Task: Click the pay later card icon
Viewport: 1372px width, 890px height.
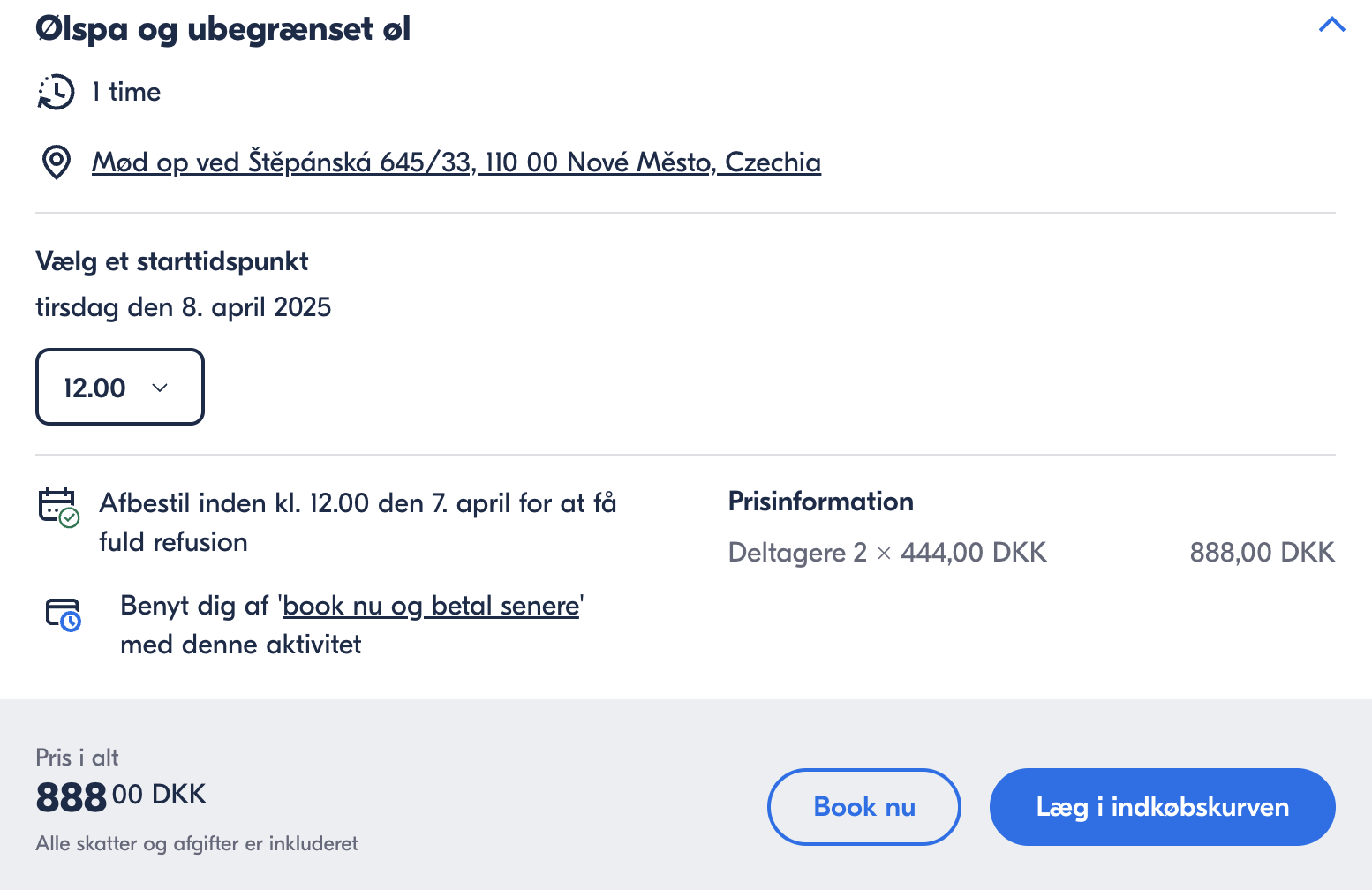Action: click(x=64, y=615)
